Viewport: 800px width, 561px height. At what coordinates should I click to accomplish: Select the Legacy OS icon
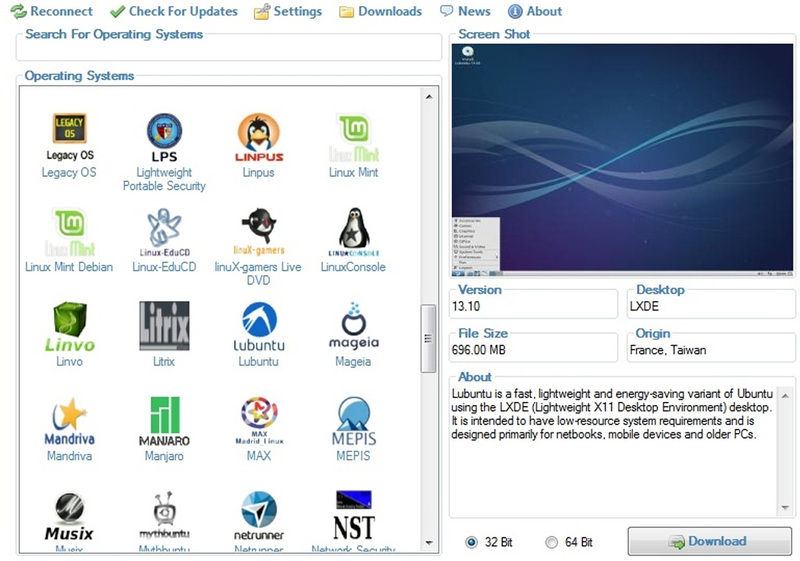pyautogui.click(x=69, y=137)
